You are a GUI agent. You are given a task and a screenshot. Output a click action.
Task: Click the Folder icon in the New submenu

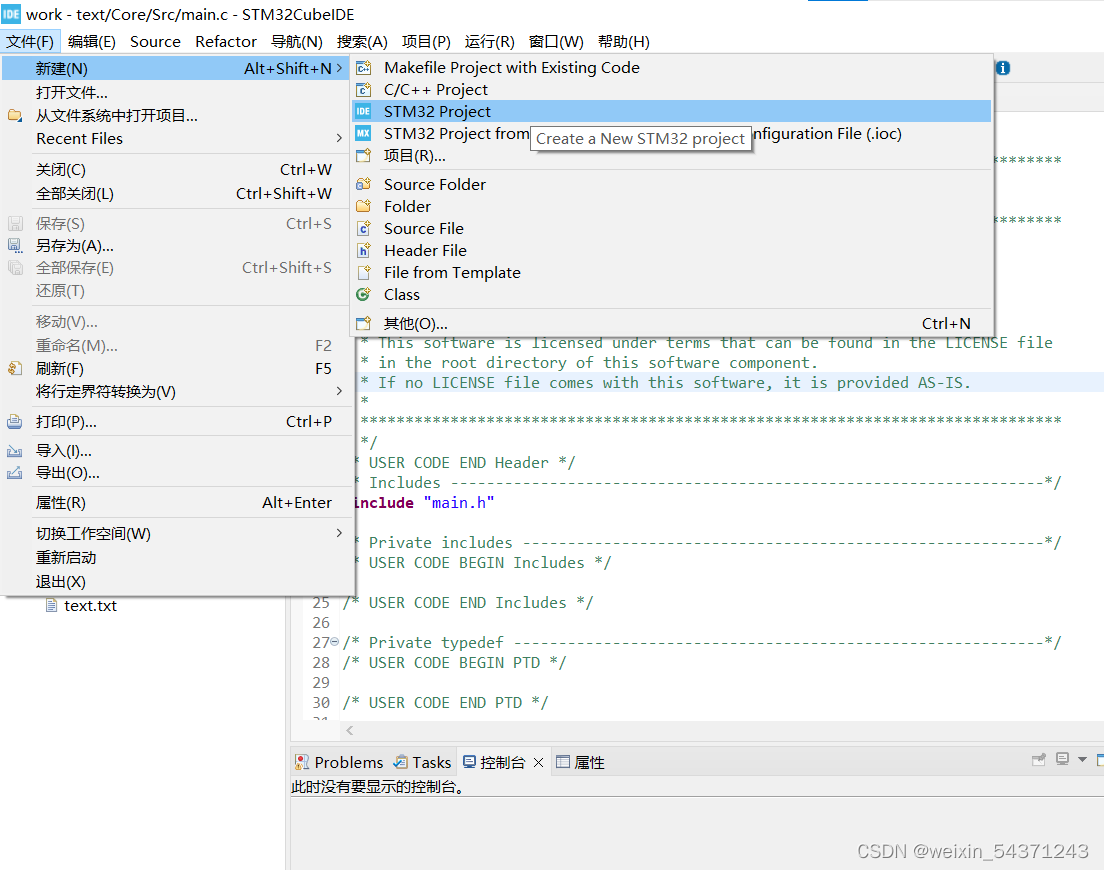coord(364,206)
